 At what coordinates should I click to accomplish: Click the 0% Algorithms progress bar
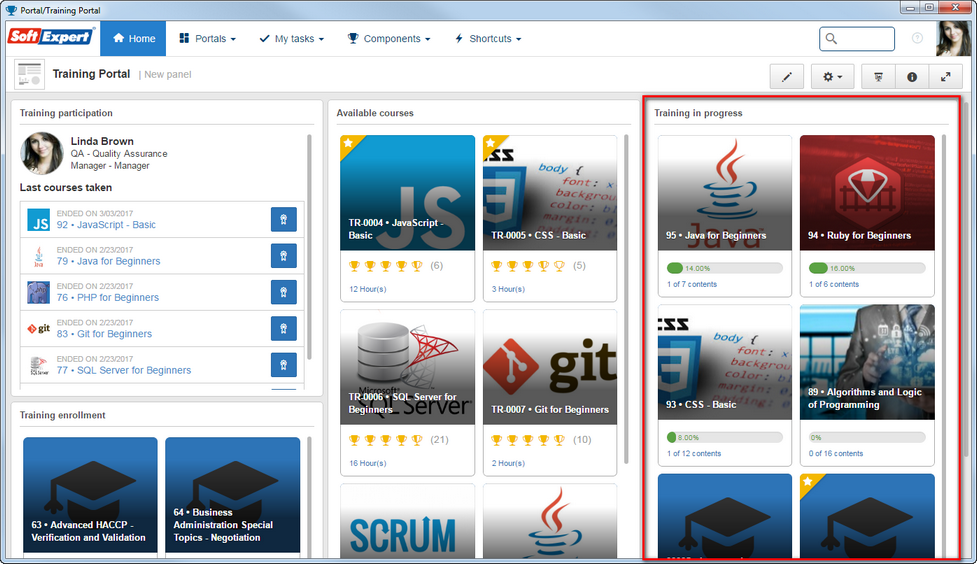(x=867, y=437)
